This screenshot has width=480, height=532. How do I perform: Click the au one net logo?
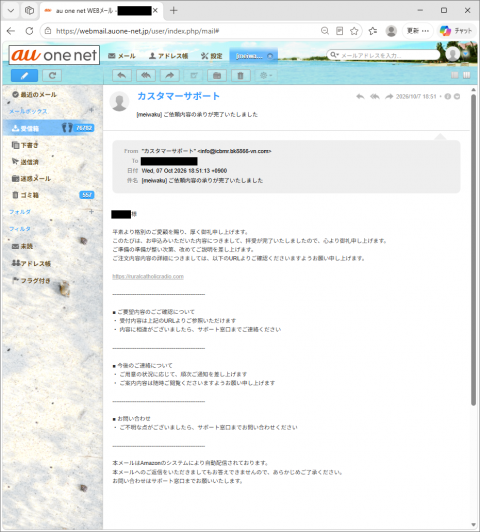54,55
